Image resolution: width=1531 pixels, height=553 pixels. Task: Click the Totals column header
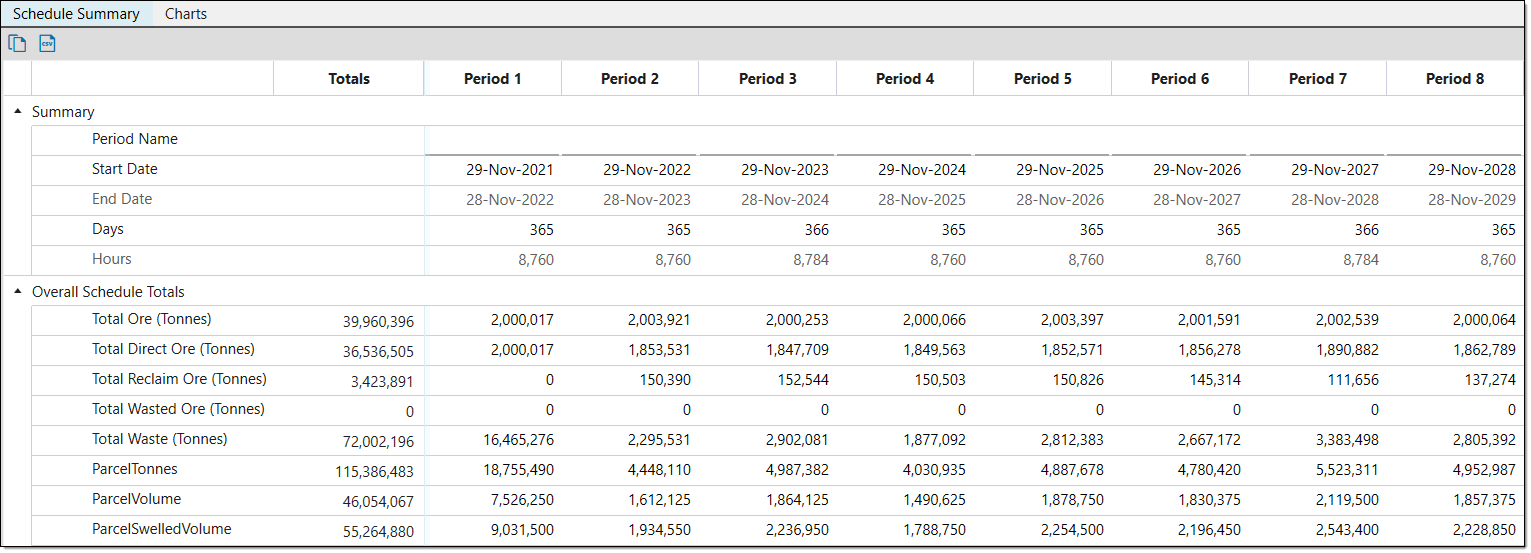click(x=349, y=79)
